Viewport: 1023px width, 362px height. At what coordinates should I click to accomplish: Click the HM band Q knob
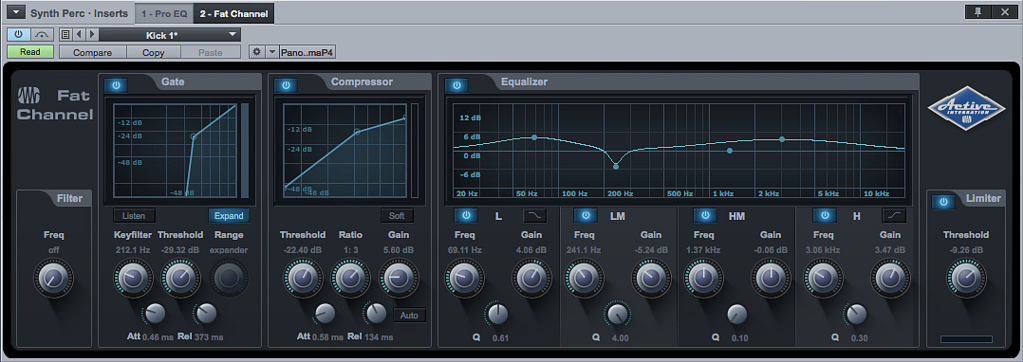(x=737, y=314)
